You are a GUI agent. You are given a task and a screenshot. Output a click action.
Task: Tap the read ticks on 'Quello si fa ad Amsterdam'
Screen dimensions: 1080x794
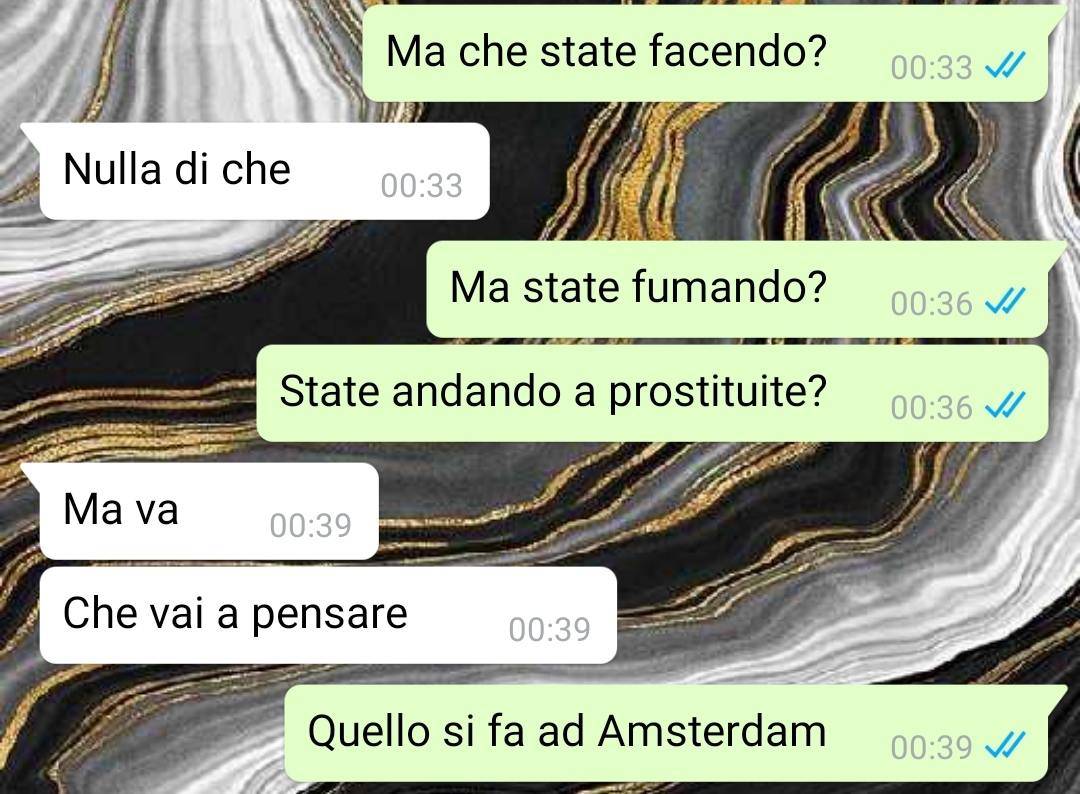[1005, 745]
